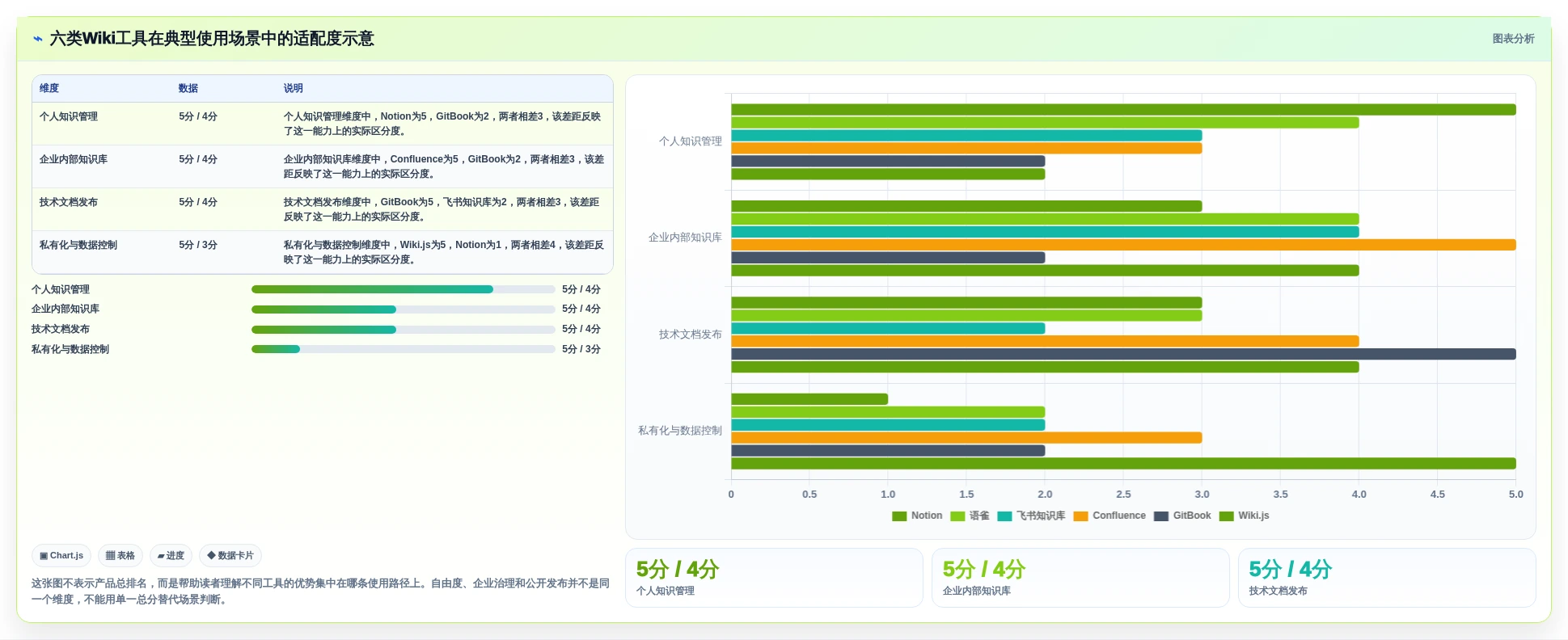Click the description mentioning Wiki.js为5 in table
Viewport: 1568px width, 640px height.
click(444, 252)
